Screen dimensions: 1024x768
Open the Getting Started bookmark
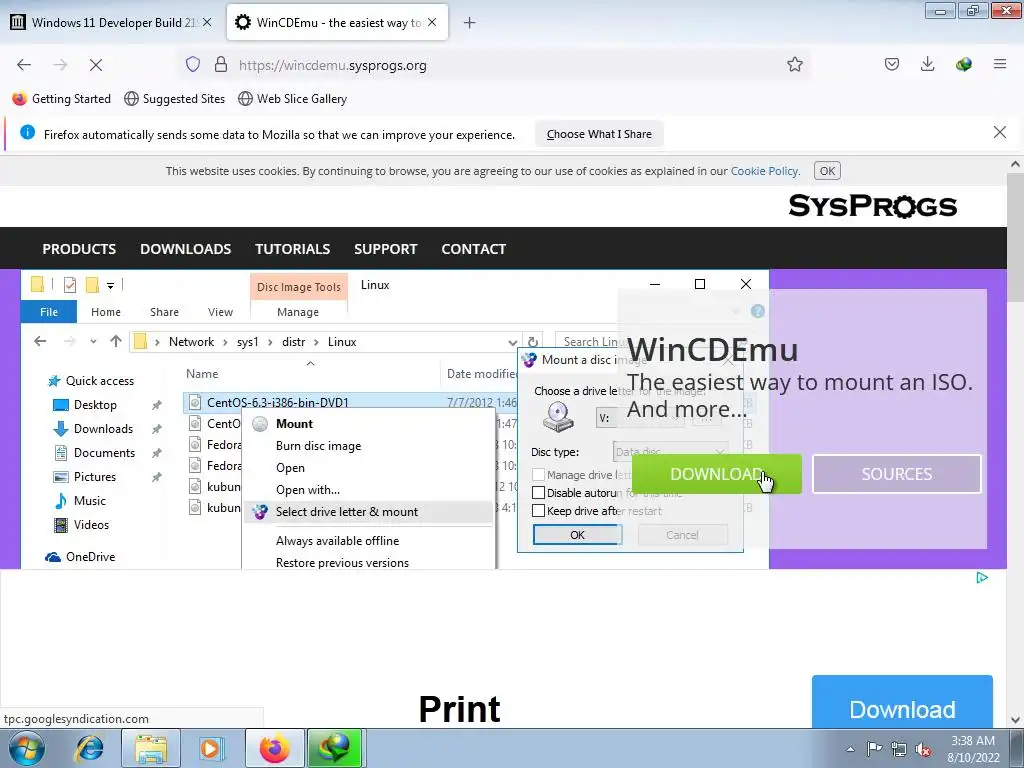pos(61,99)
